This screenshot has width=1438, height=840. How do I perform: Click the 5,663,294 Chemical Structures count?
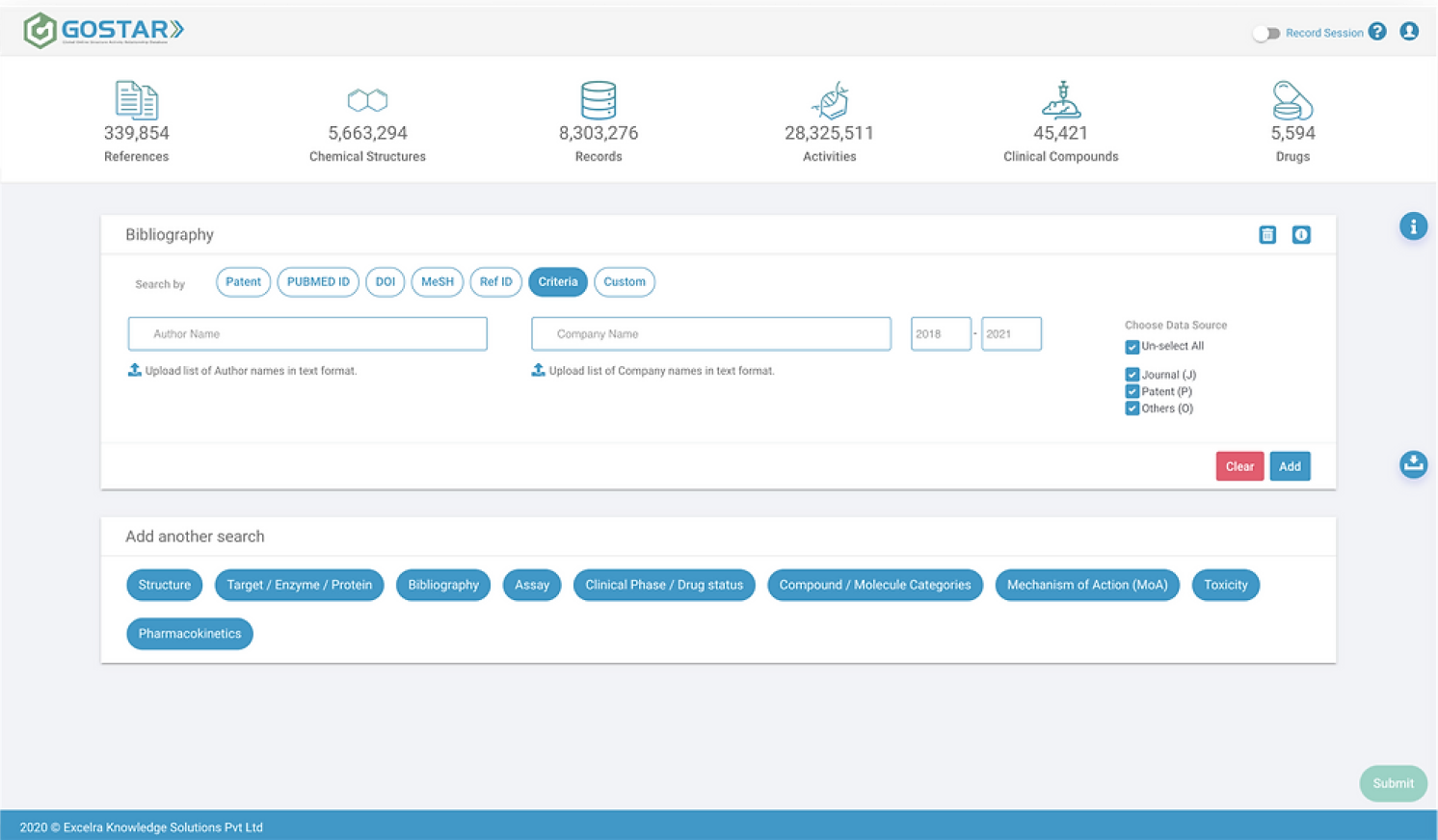pyautogui.click(x=367, y=133)
